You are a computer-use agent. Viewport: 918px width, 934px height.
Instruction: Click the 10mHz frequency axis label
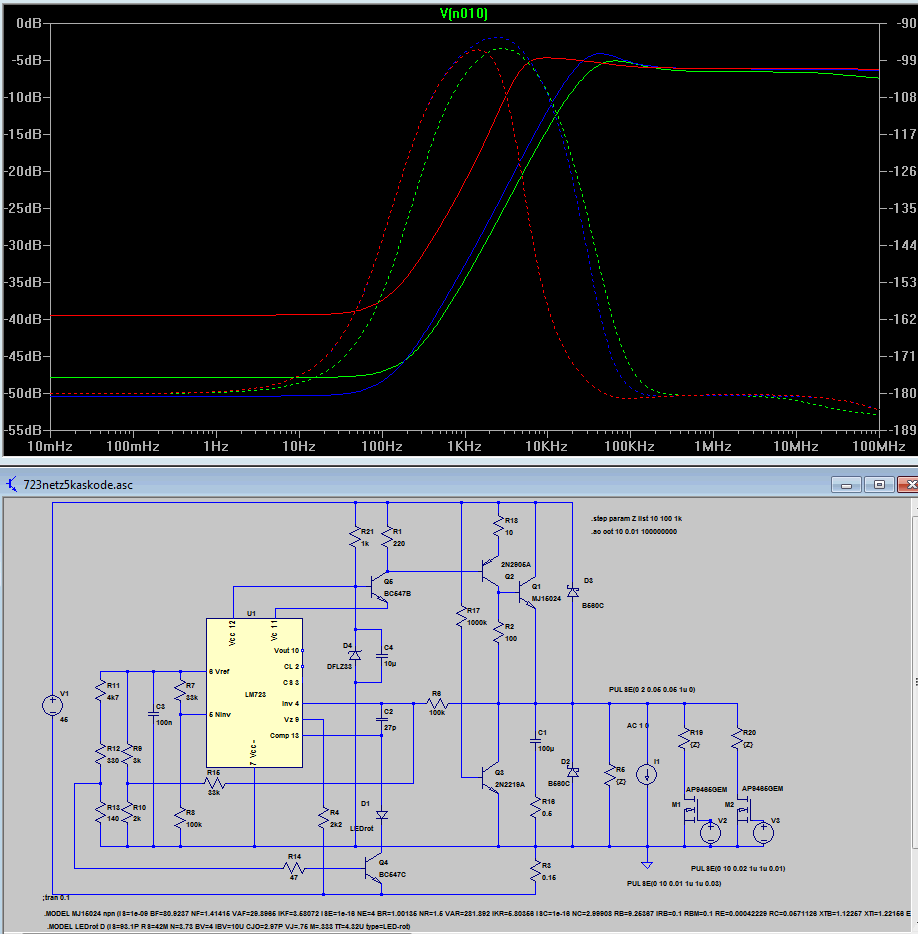point(50,446)
